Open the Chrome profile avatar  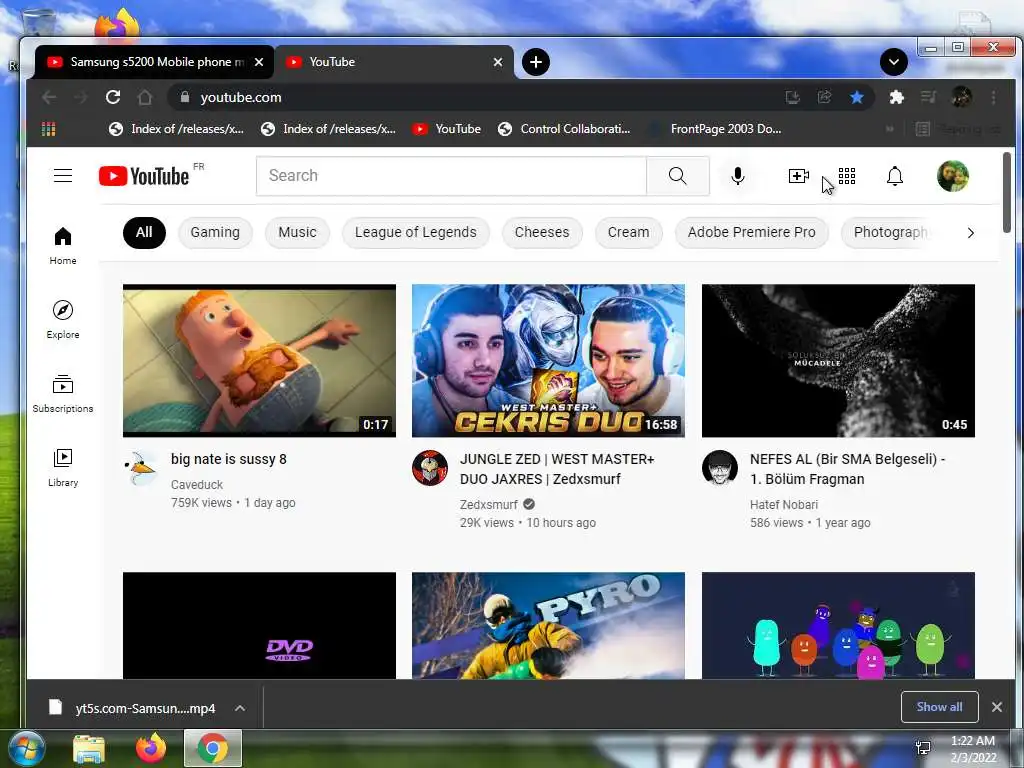click(961, 97)
